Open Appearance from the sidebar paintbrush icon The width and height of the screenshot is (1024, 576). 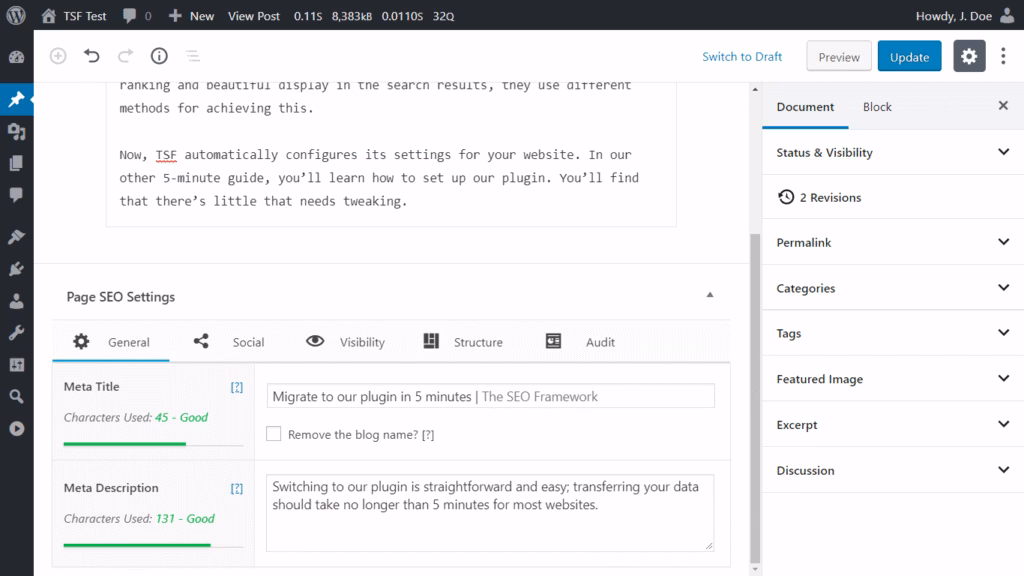(x=16, y=237)
